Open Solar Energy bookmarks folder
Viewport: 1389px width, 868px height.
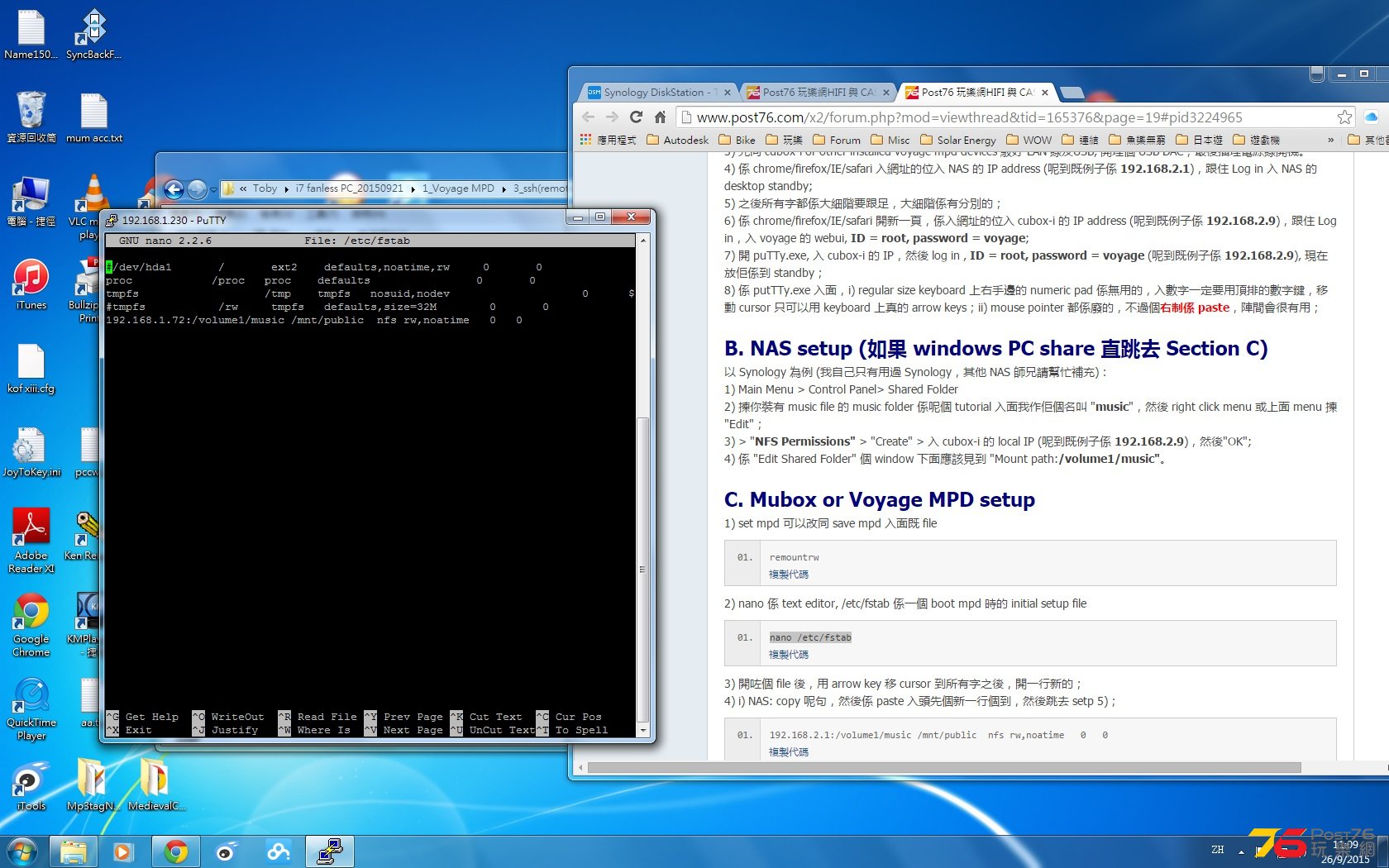point(957,140)
